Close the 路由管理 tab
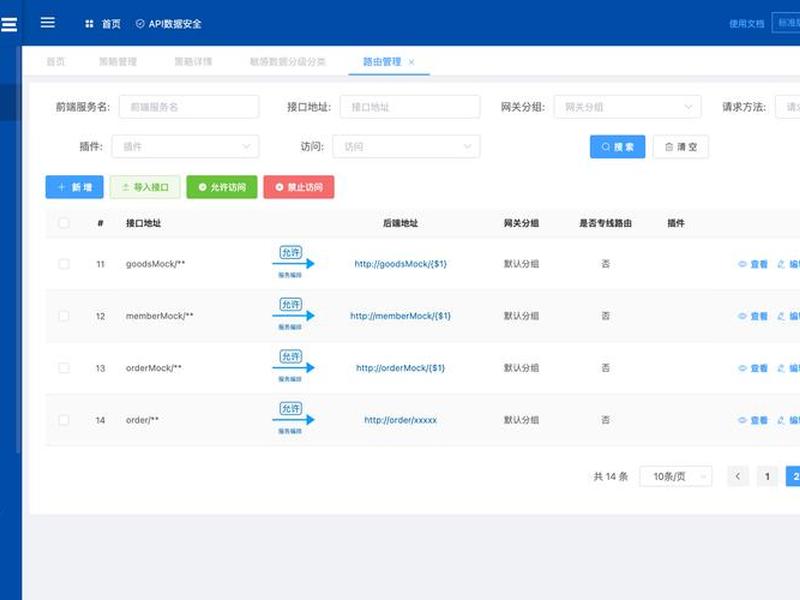 (x=411, y=62)
